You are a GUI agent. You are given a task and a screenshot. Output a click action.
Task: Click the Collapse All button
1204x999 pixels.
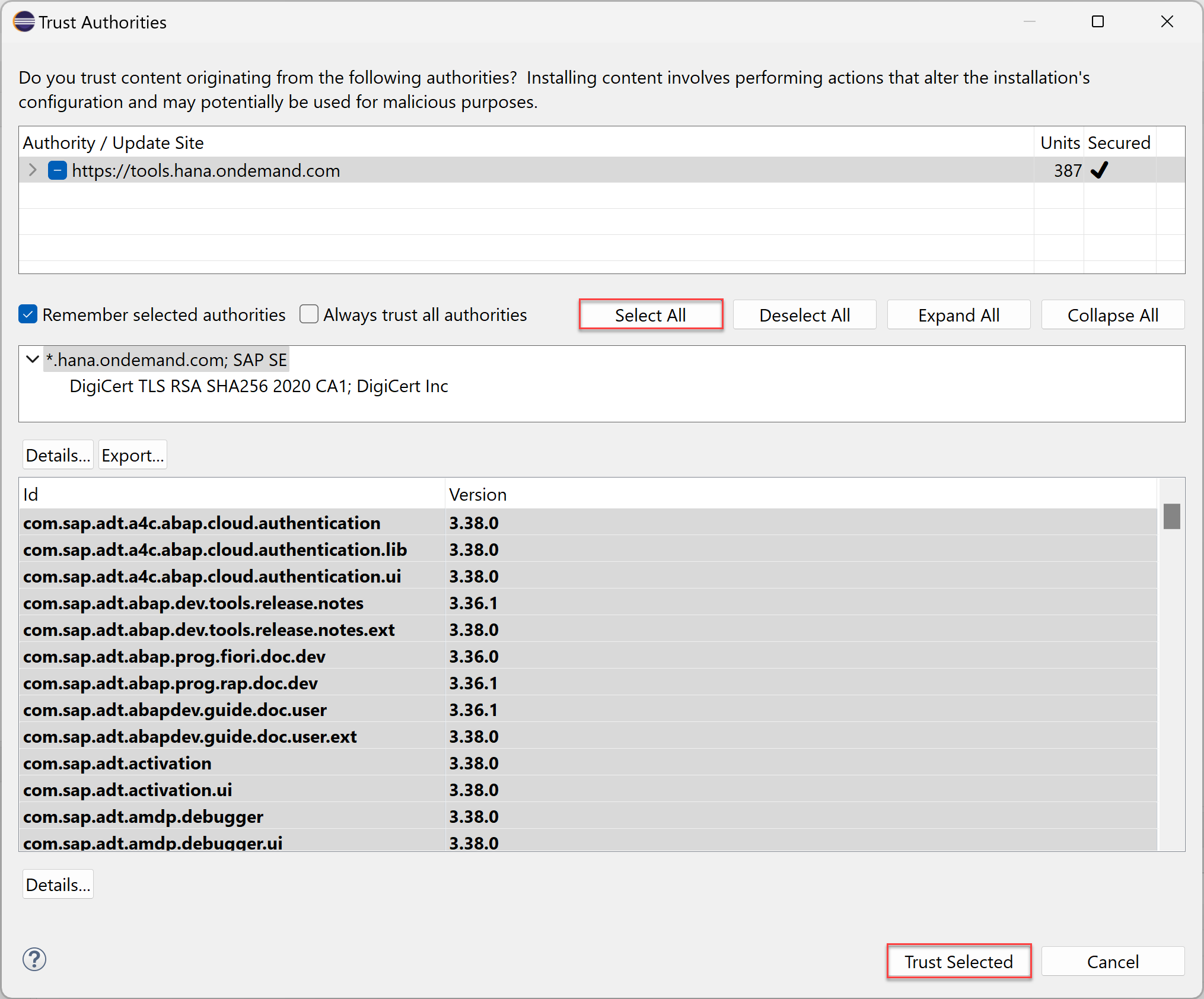[1113, 315]
